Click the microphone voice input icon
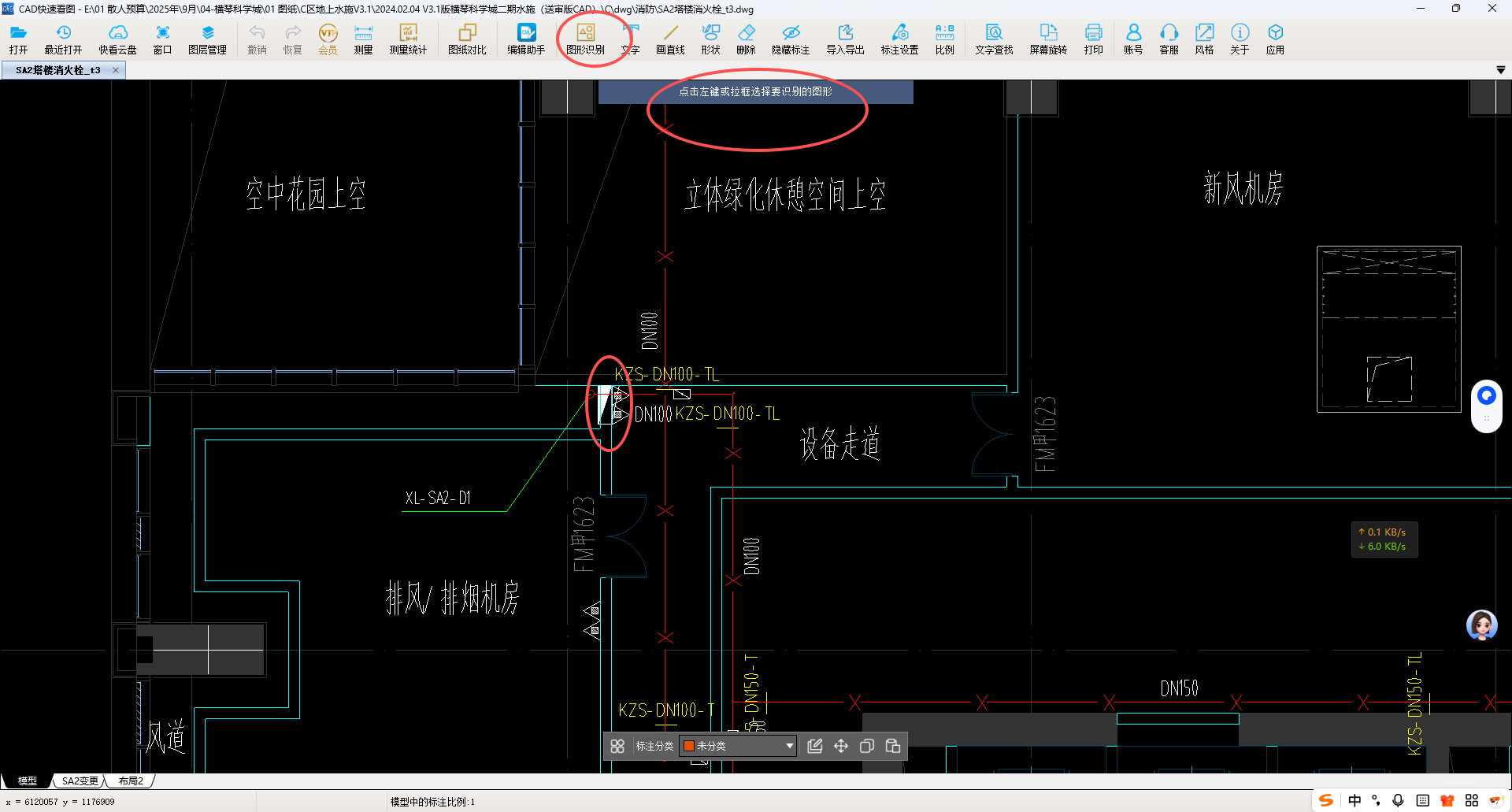Image resolution: width=1512 pixels, height=812 pixels. [x=1399, y=800]
